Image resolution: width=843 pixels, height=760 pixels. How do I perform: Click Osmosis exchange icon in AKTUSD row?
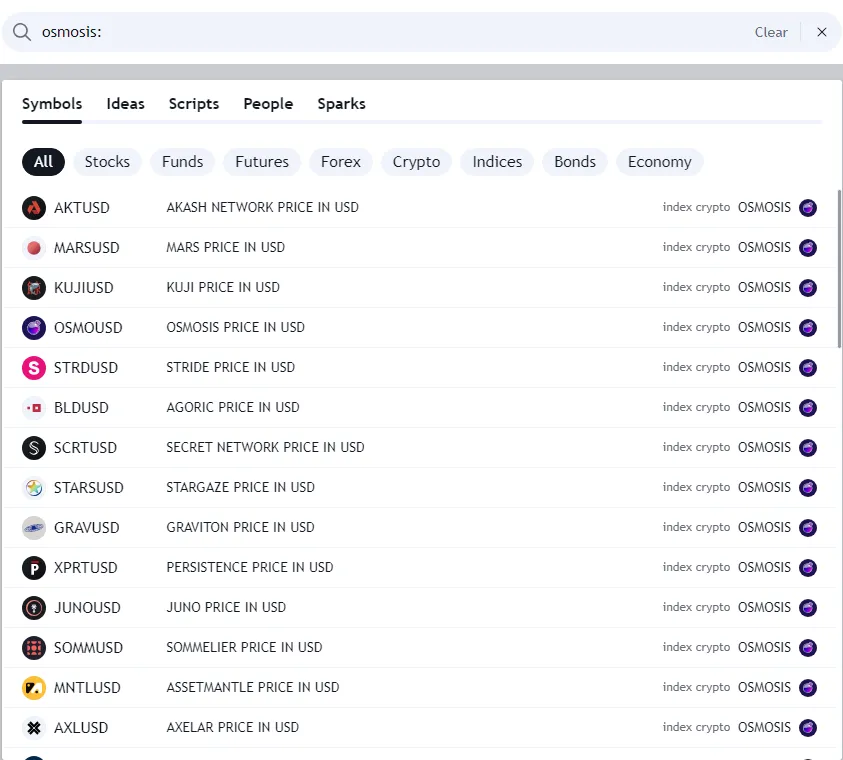tap(808, 207)
